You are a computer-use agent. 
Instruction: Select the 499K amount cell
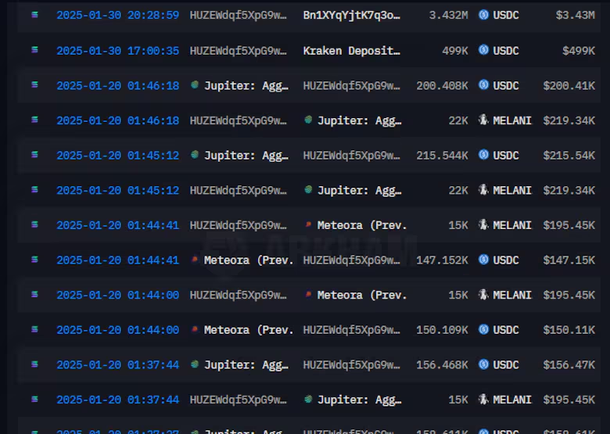455,51
